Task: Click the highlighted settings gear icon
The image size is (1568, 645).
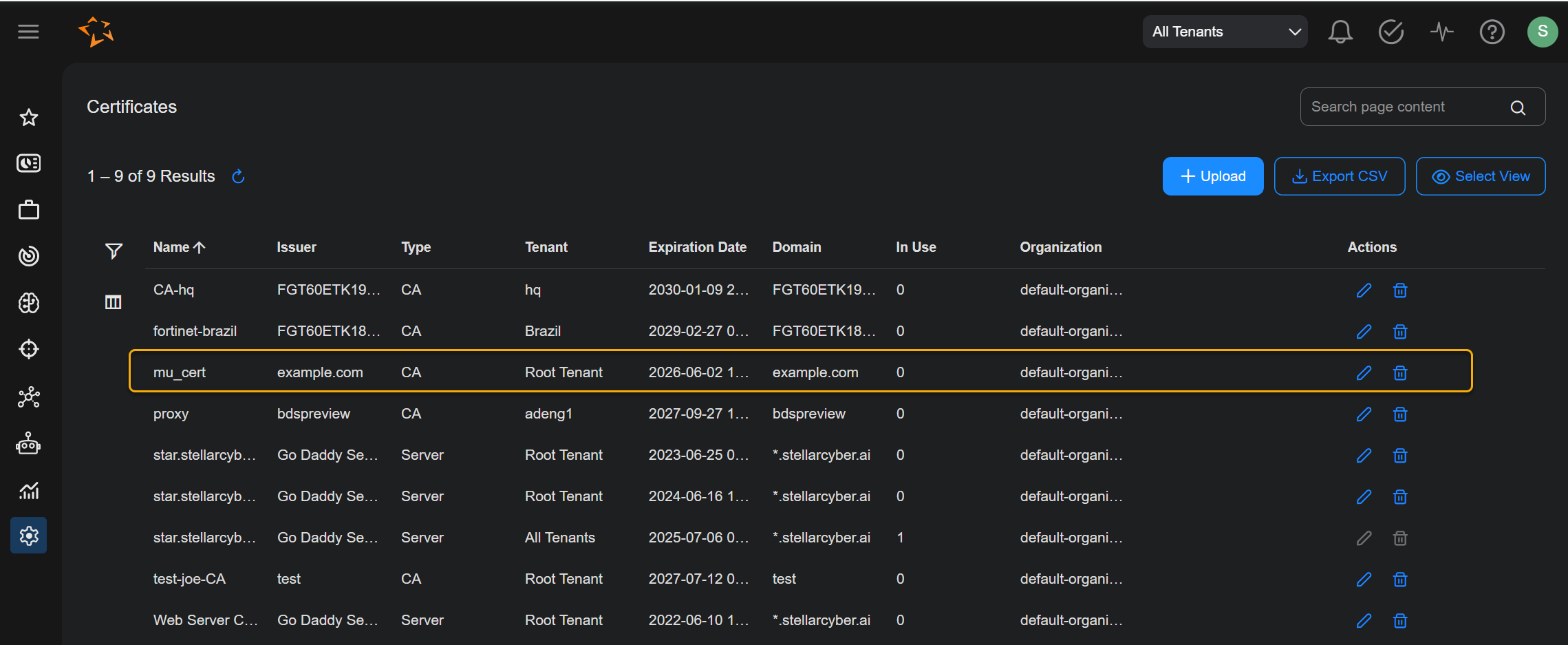Action: (x=28, y=536)
